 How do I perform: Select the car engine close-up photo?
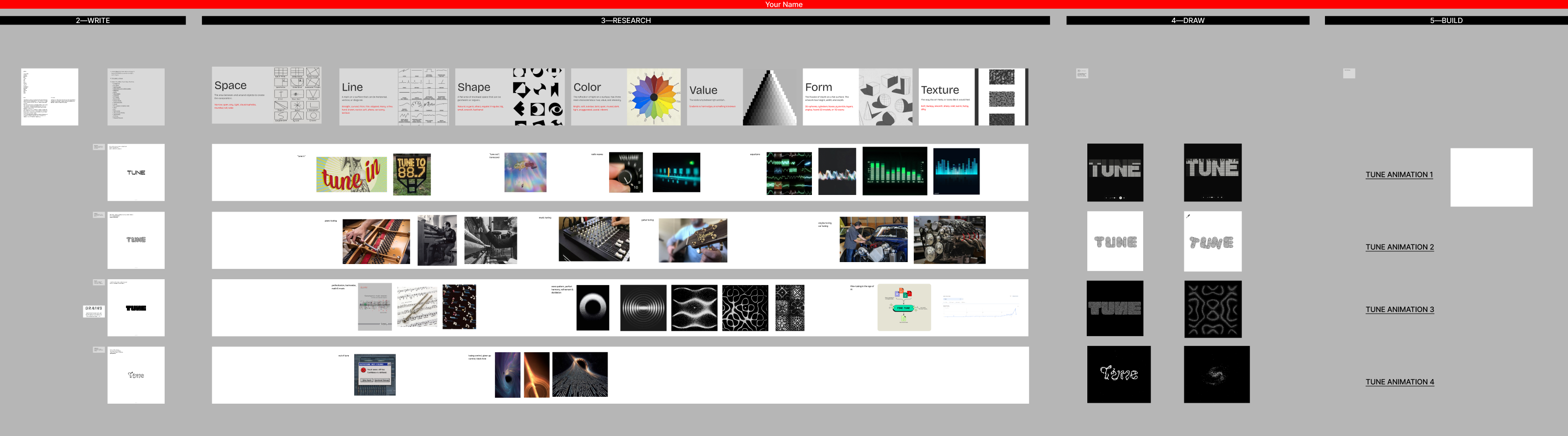coord(950,240)
